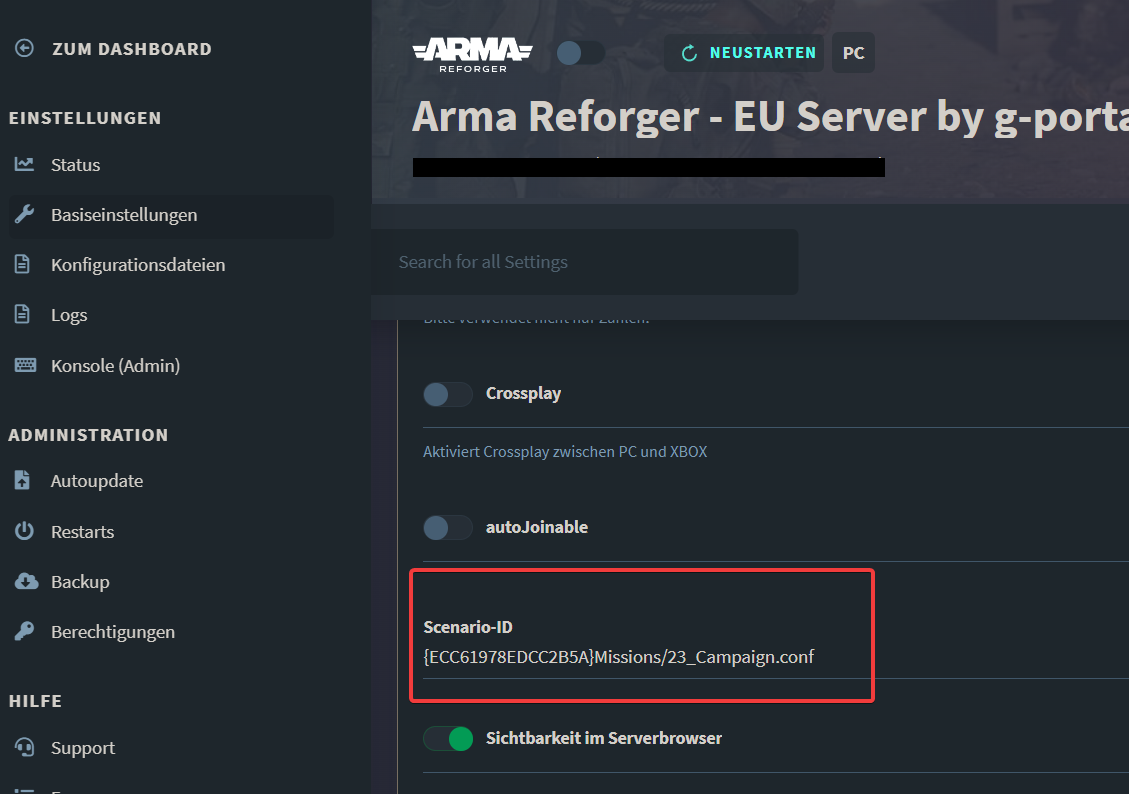Open the Logs document icon
This screenshot has width=1129, height=794.
(24, 314)
